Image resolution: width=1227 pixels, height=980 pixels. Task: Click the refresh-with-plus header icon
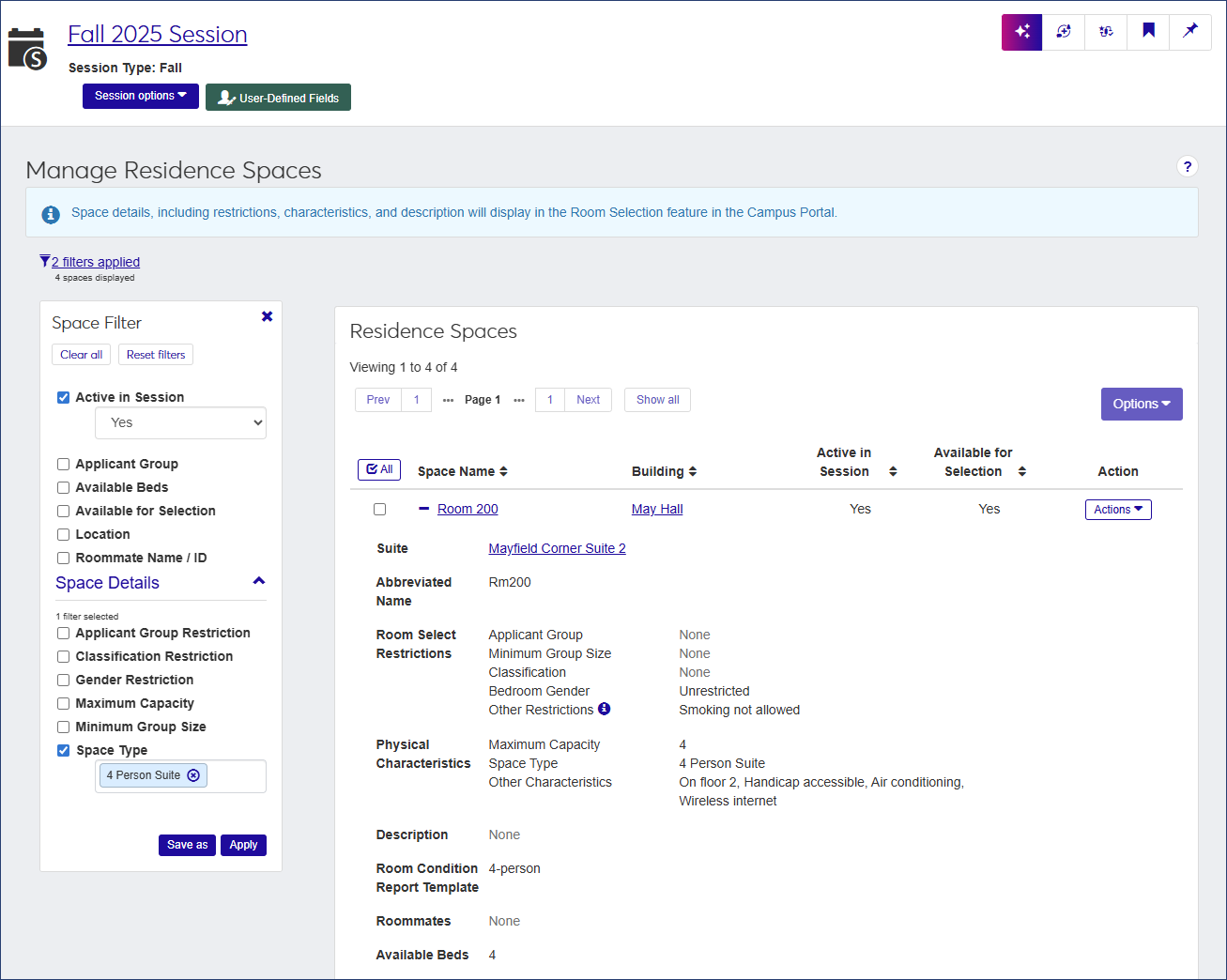point(1064,31)
